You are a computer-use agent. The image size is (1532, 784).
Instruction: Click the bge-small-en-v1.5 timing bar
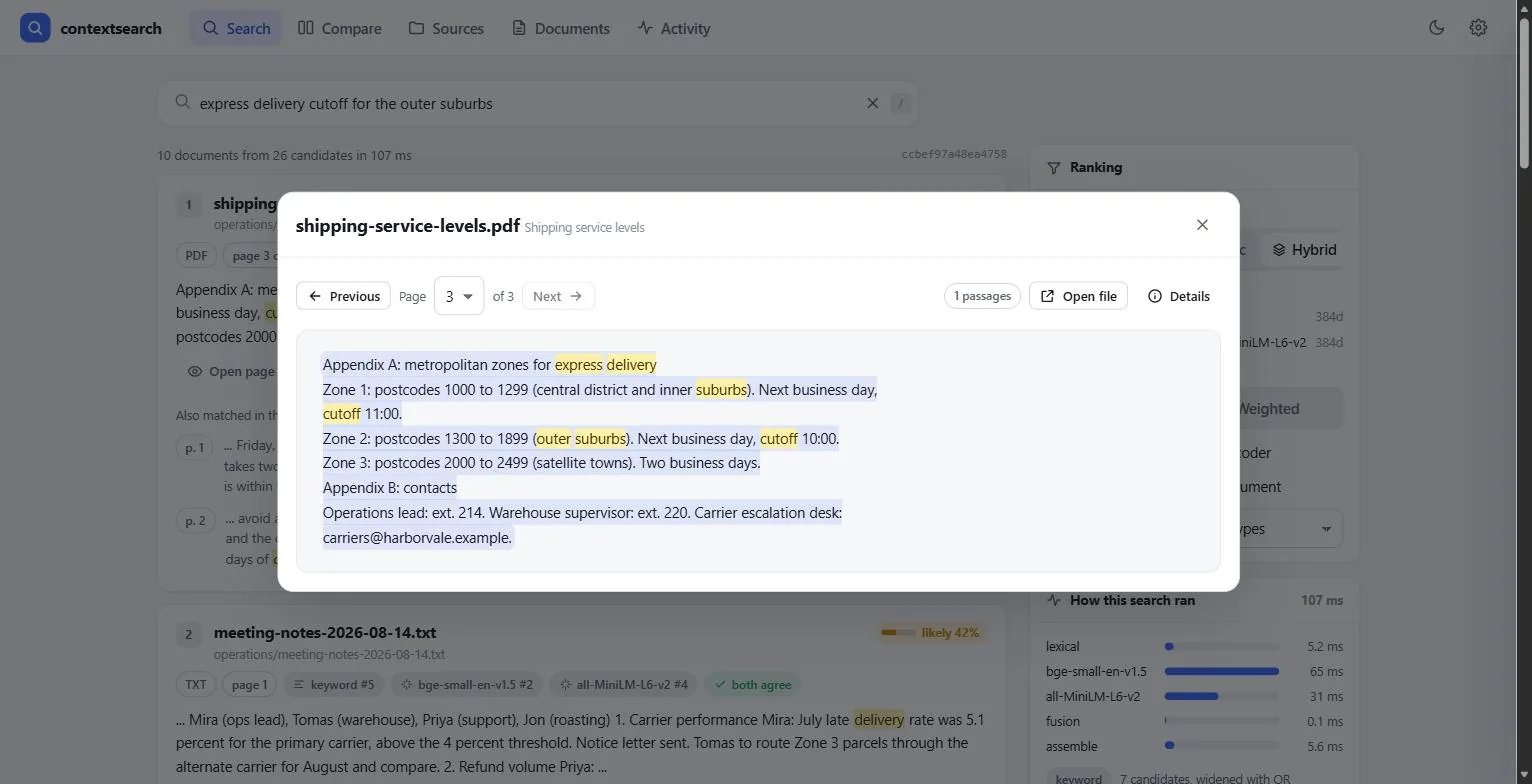[x=1222, y=672]
